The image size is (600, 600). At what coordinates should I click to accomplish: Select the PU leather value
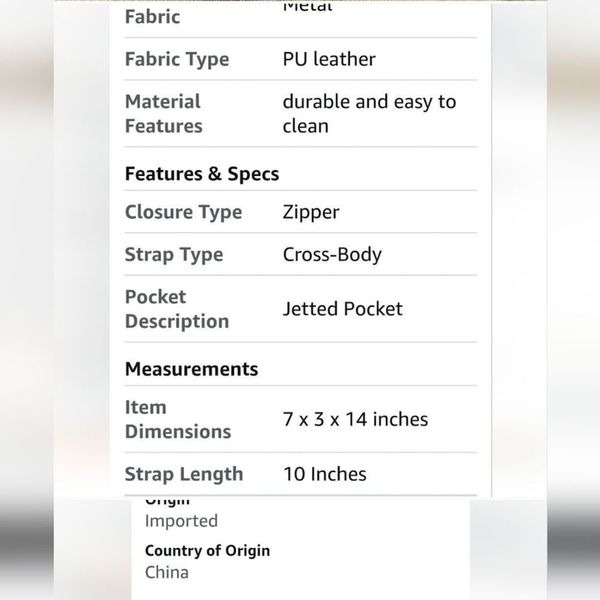coord(329,59)
